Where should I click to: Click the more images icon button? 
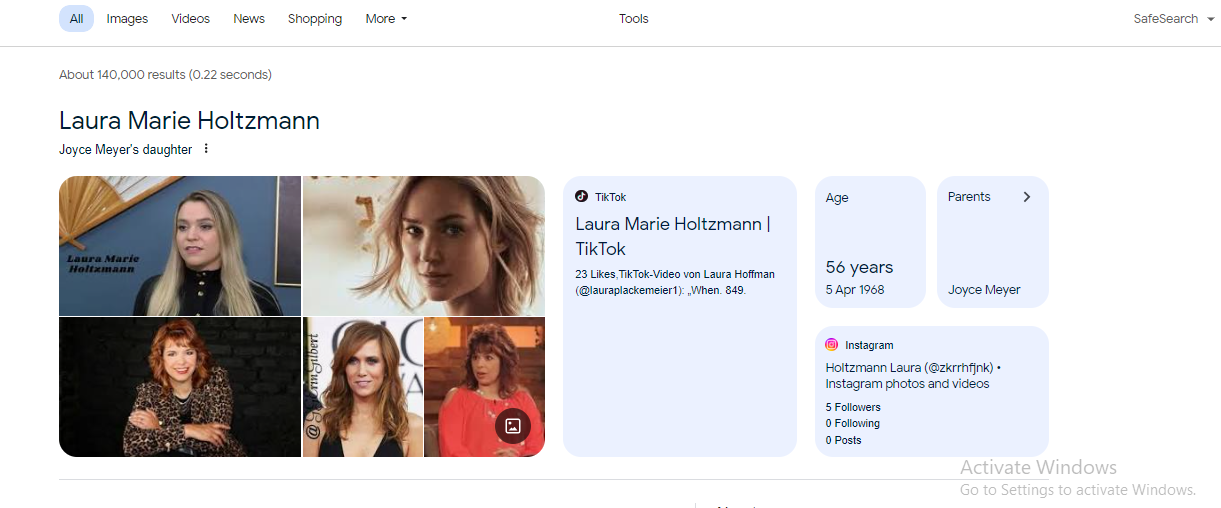513,426
